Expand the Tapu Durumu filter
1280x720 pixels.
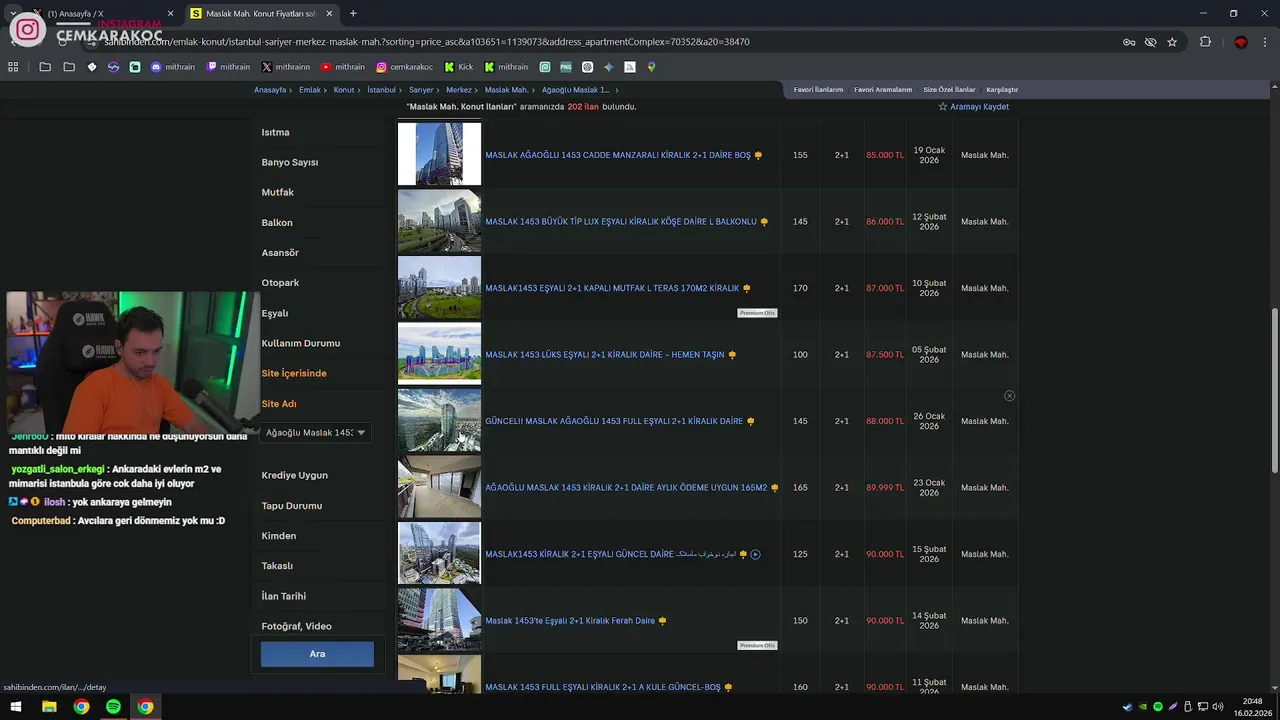click(x=292, y=505)
